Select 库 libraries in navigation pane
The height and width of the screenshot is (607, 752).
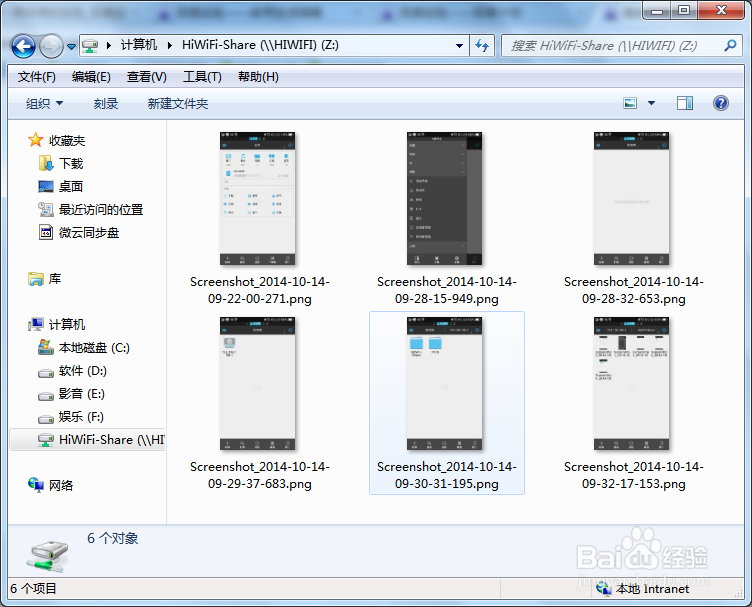[55, 279]
